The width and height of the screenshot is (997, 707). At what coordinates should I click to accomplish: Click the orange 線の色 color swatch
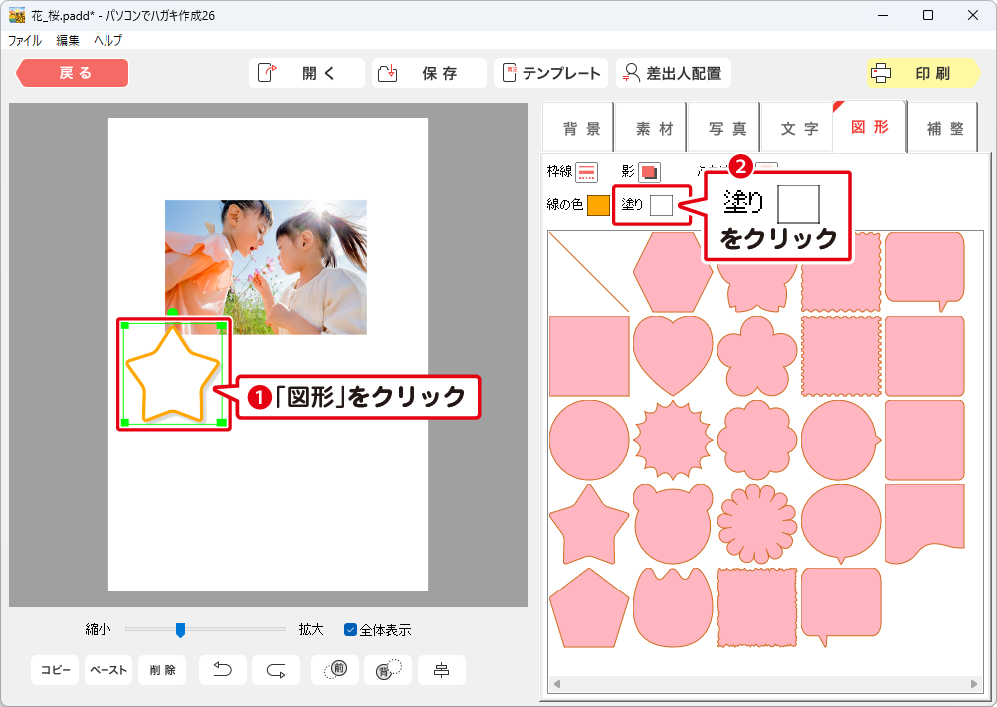[x=598, y=205]
